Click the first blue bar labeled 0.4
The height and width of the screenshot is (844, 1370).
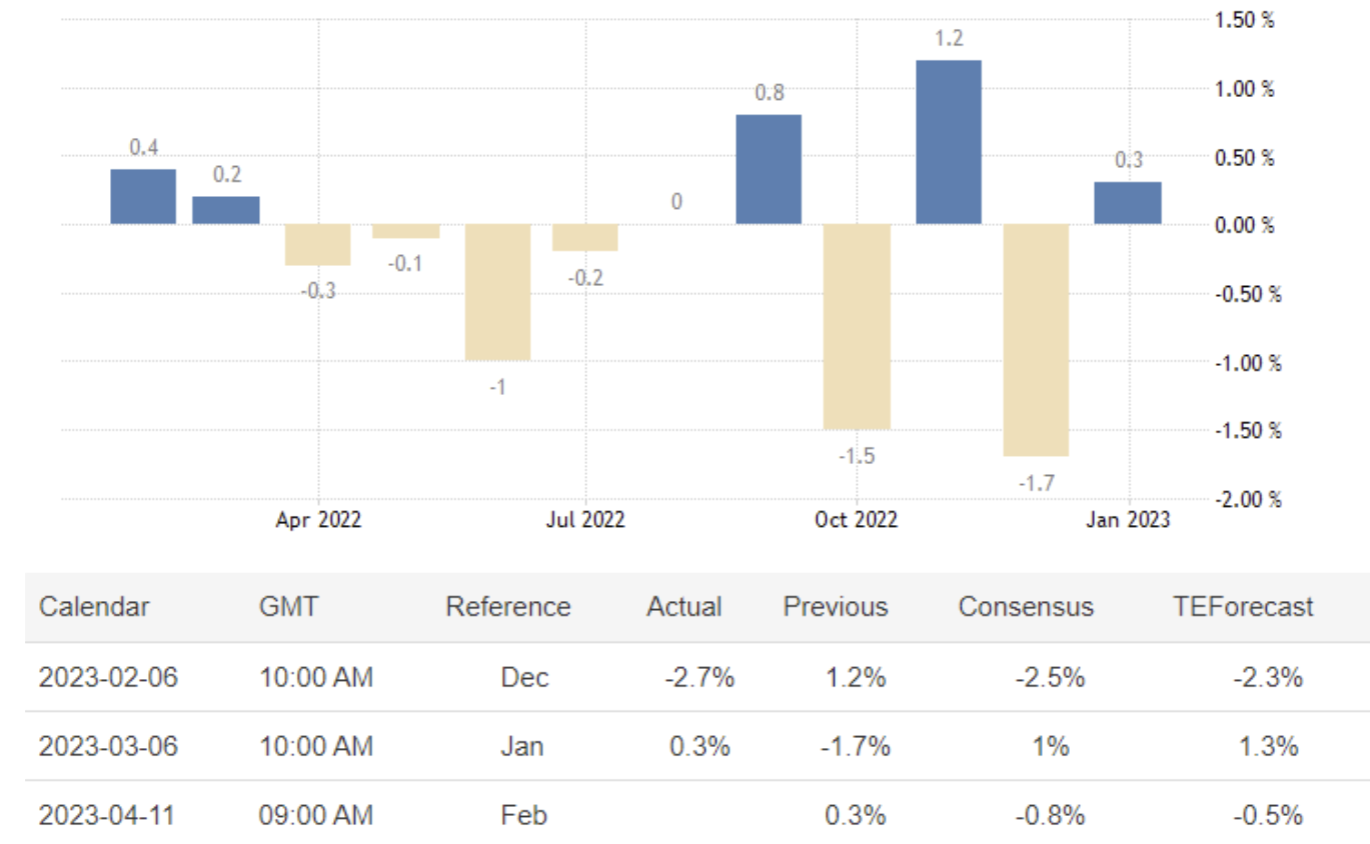[143, 196]
